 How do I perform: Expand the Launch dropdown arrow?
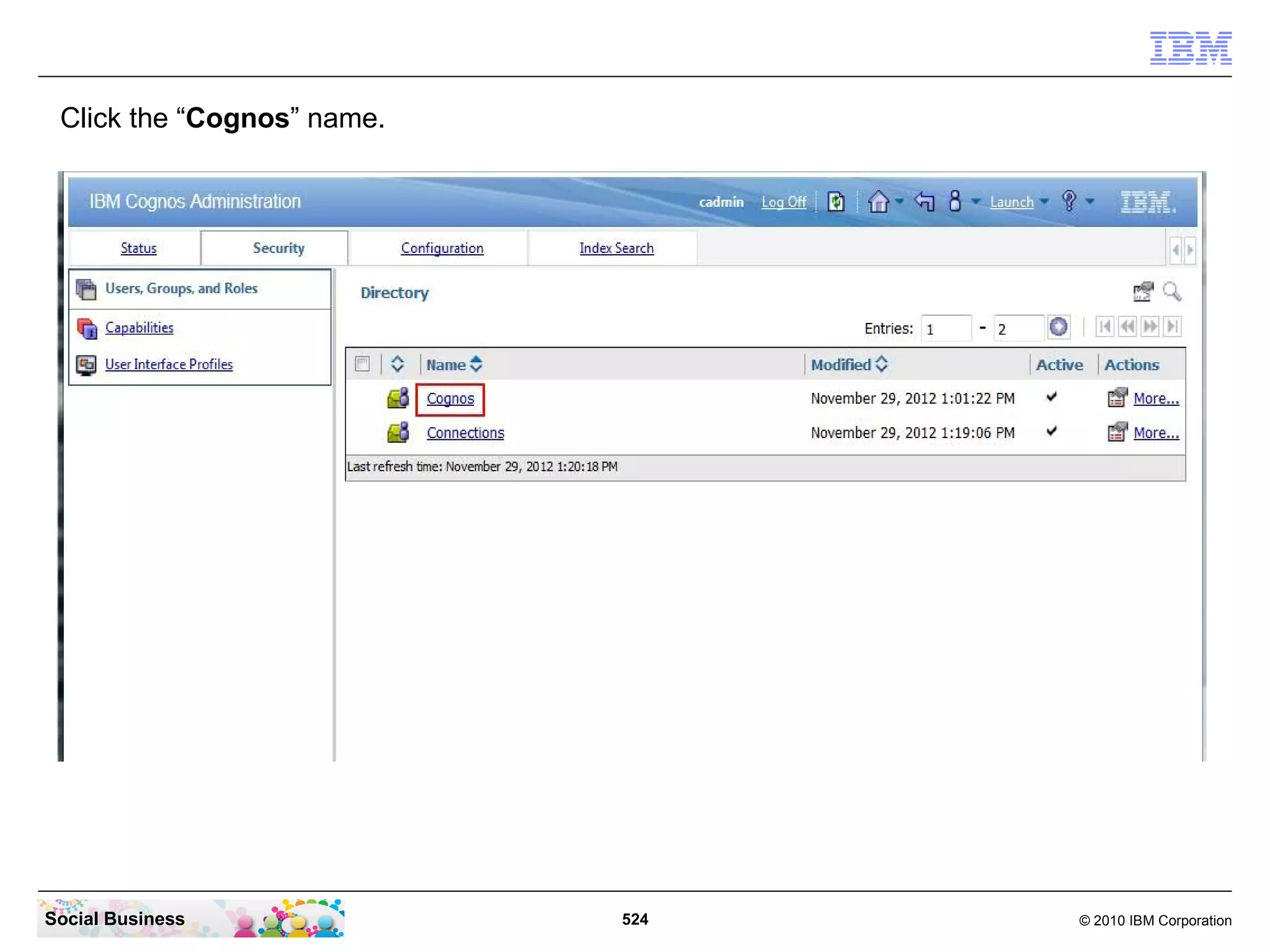click(1044, 201)
